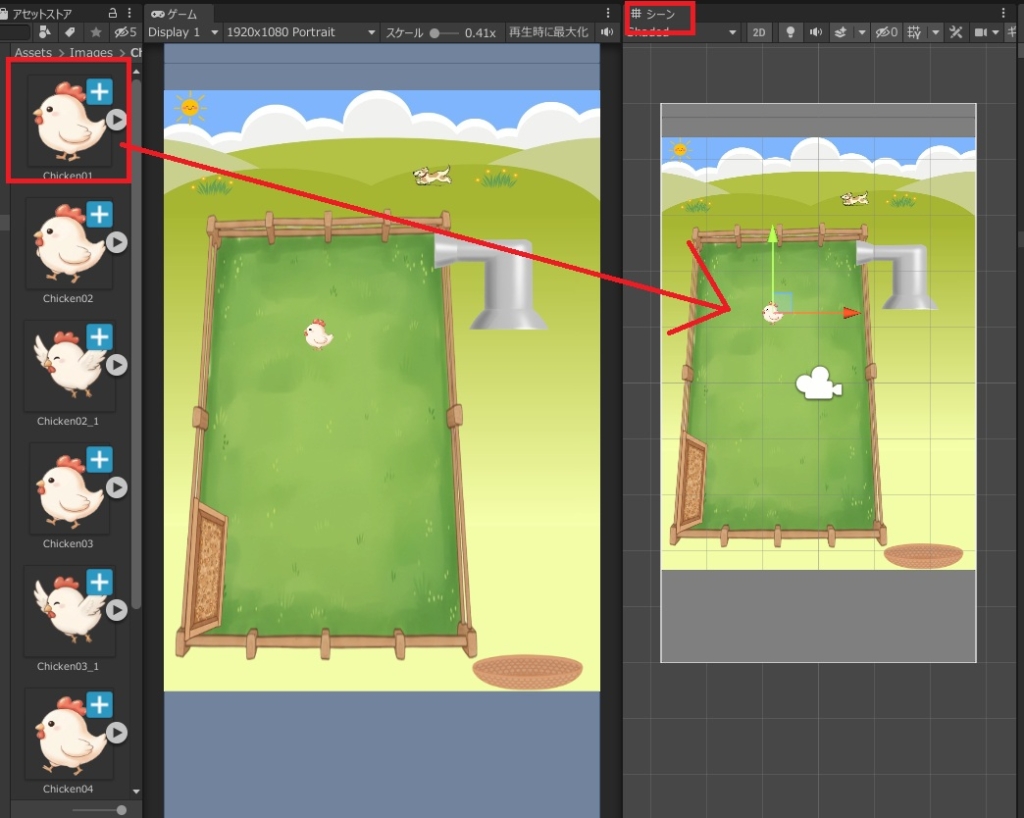The image size is (1024, 818).
Task: Open the Shaded draw mode dropdown
Action: click(x=683, y=32)
